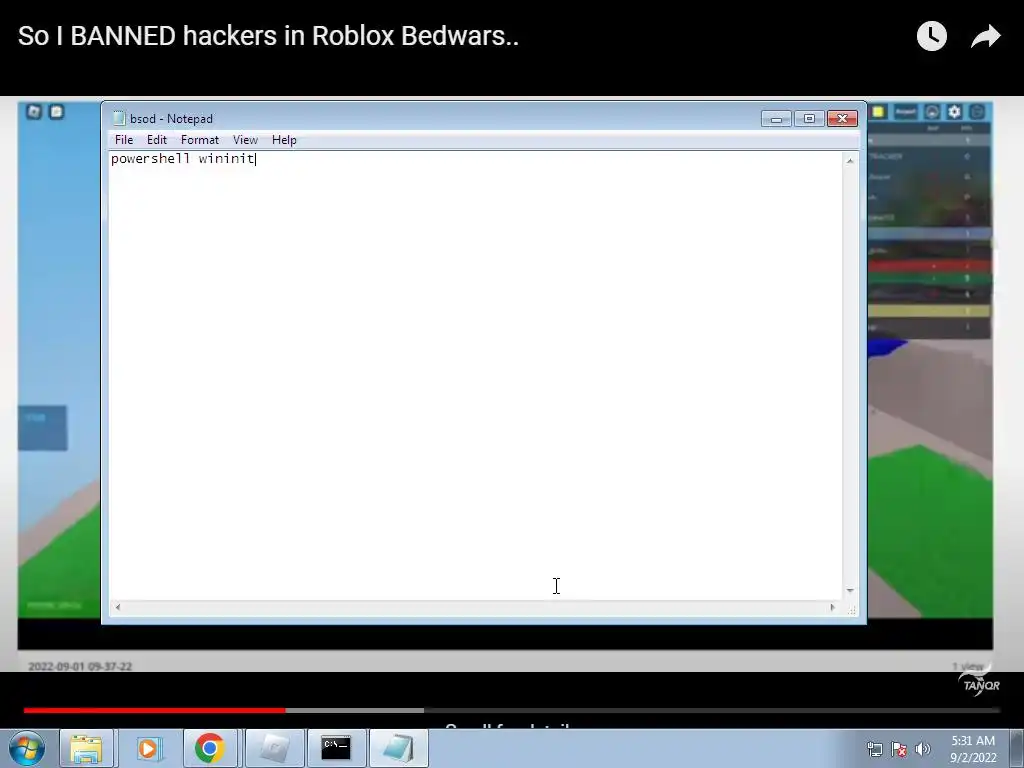Image resolution: width=1024 pixels, height=768 pixels.
Task: Place cursor in 'powershell wininit' text
Action: (x=183, y=159)
